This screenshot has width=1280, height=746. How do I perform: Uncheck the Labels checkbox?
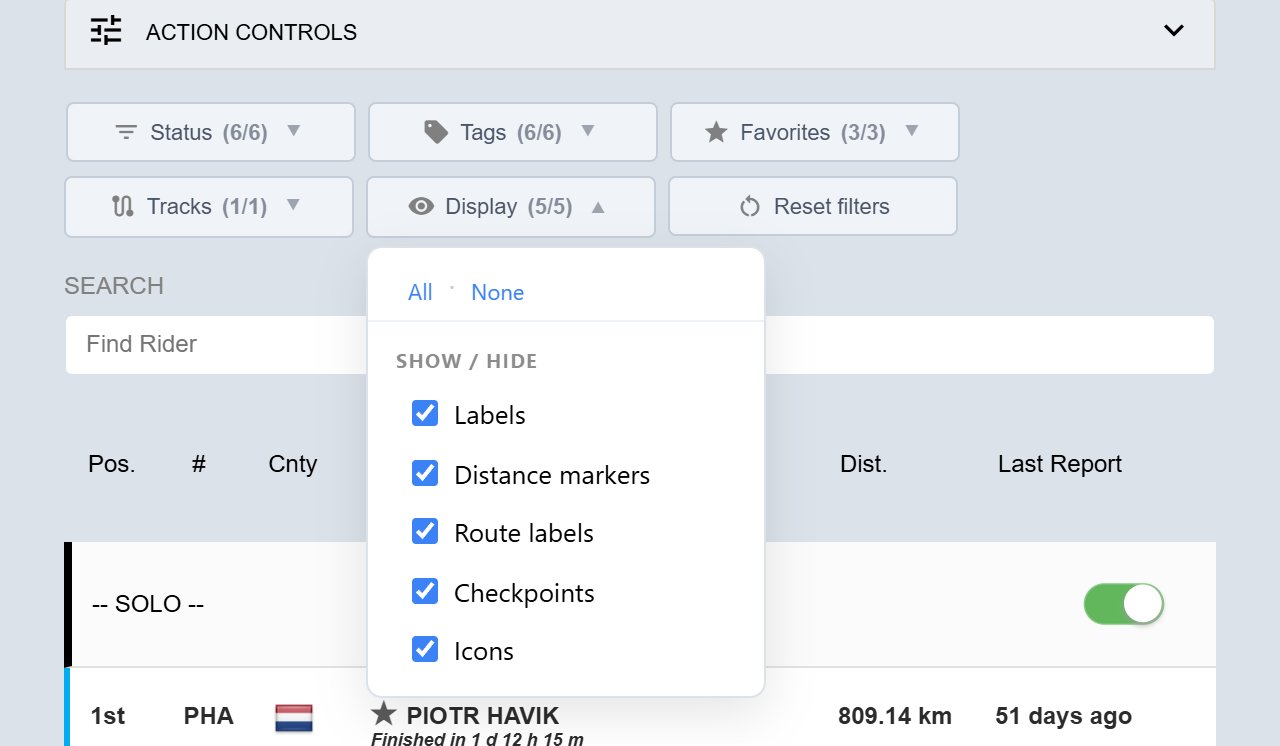tap(425, 413)
